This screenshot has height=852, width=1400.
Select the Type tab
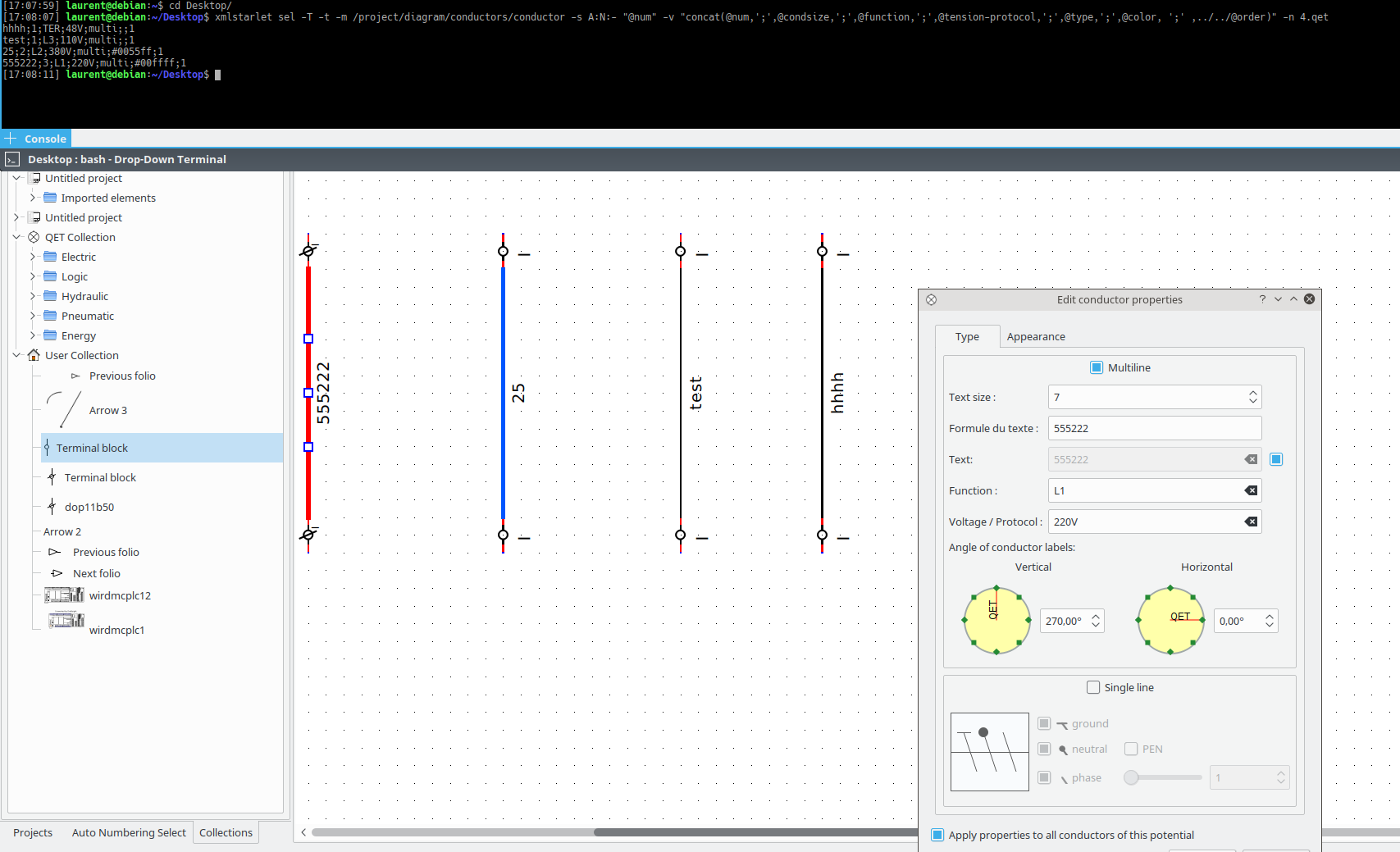coord(967,336)
